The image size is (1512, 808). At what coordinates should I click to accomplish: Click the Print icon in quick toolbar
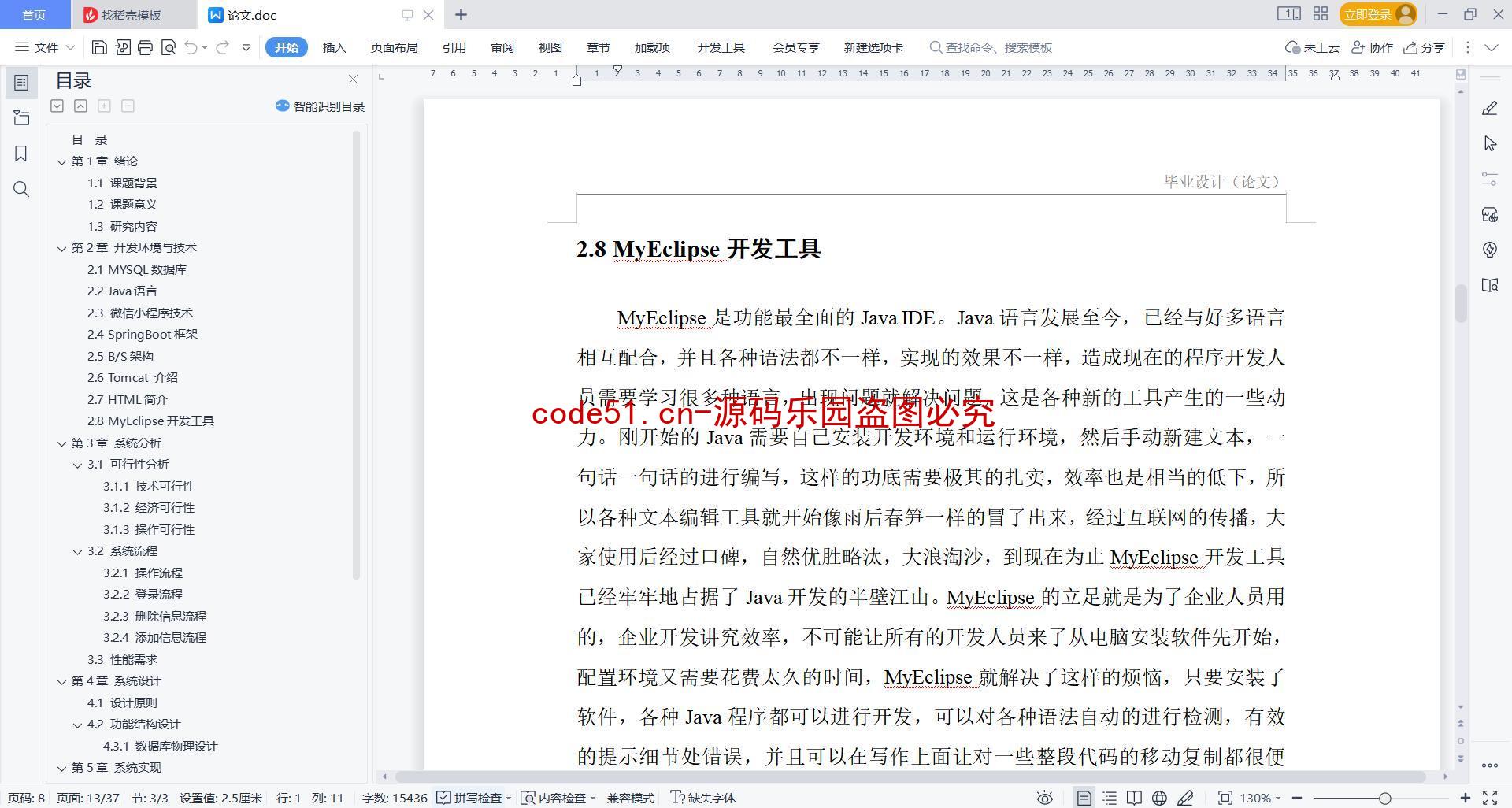coord(145,47)
